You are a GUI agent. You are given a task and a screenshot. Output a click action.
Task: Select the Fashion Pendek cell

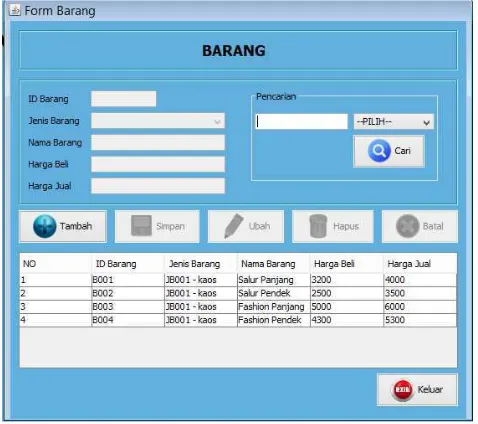pos(274,320)
